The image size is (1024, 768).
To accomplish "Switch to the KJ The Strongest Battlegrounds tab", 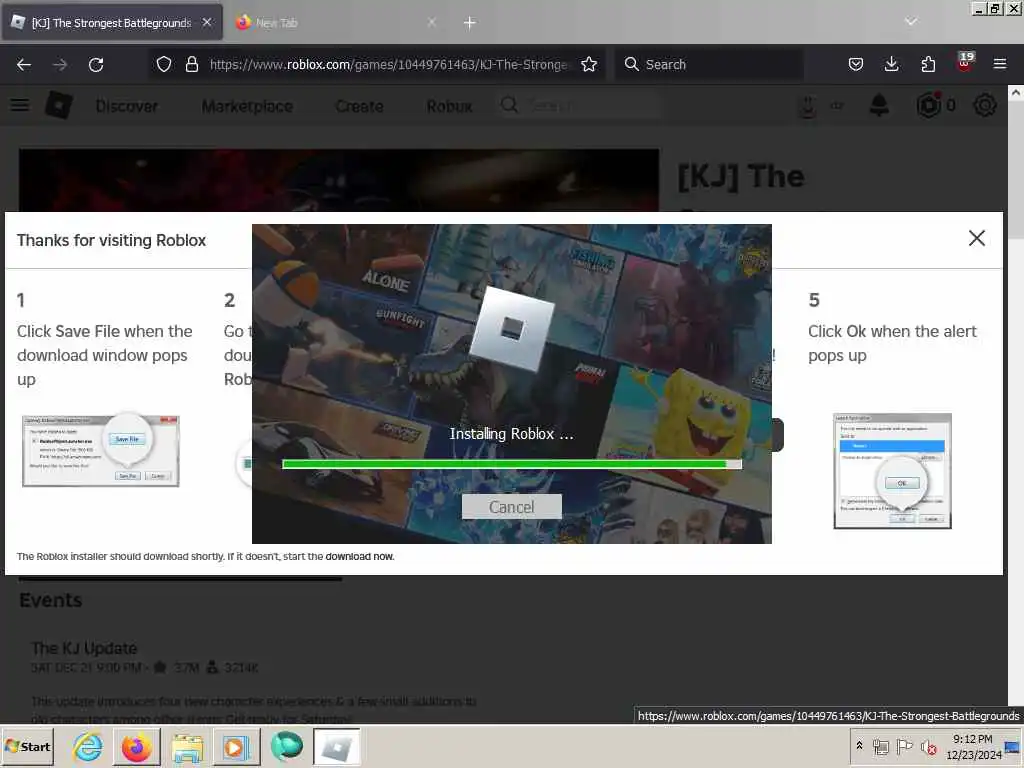I will 112,23.
